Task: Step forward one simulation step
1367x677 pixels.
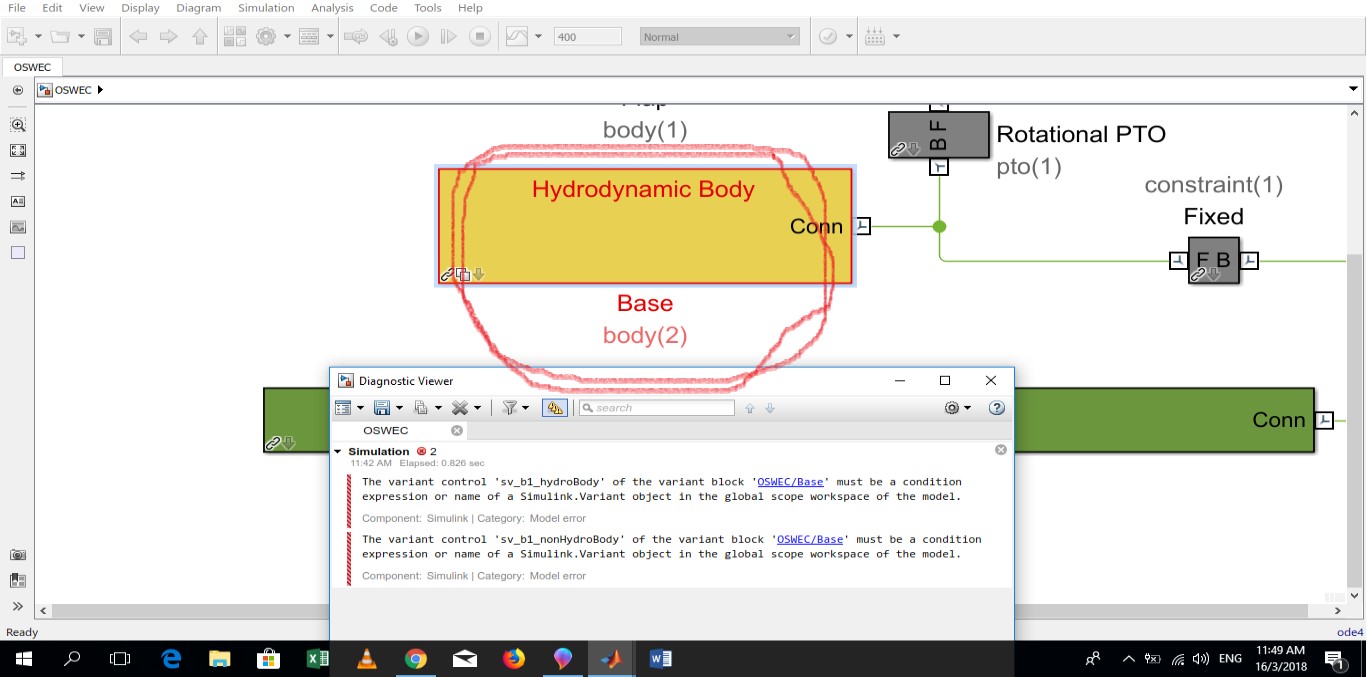Action: click(x=449, y=37)
